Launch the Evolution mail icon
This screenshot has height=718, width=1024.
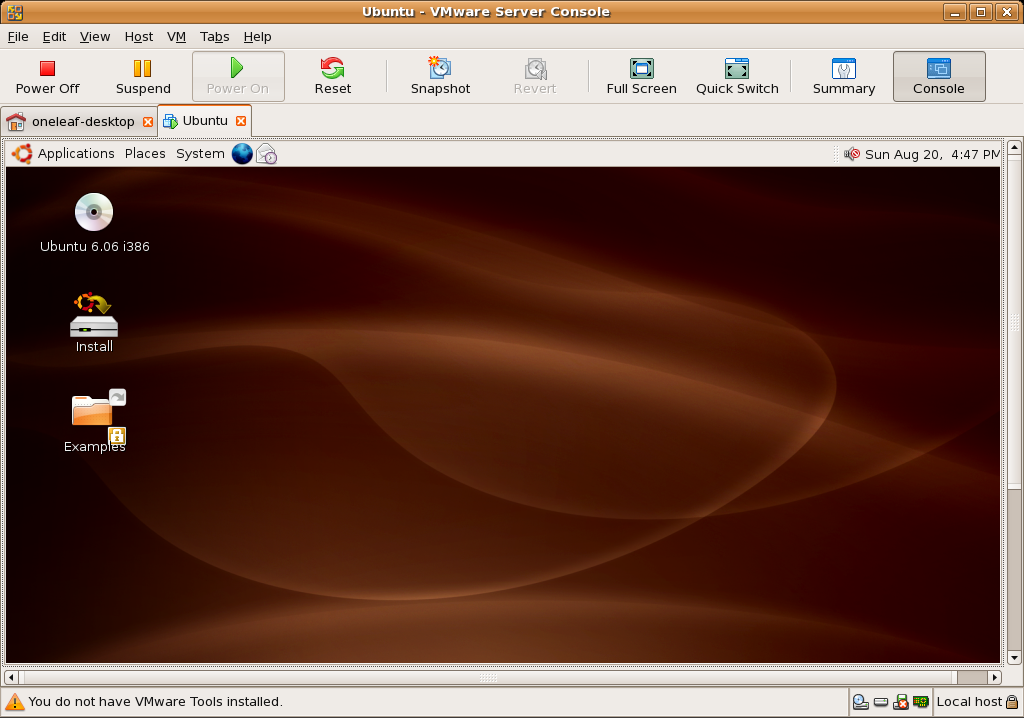[x=266, y=154]
